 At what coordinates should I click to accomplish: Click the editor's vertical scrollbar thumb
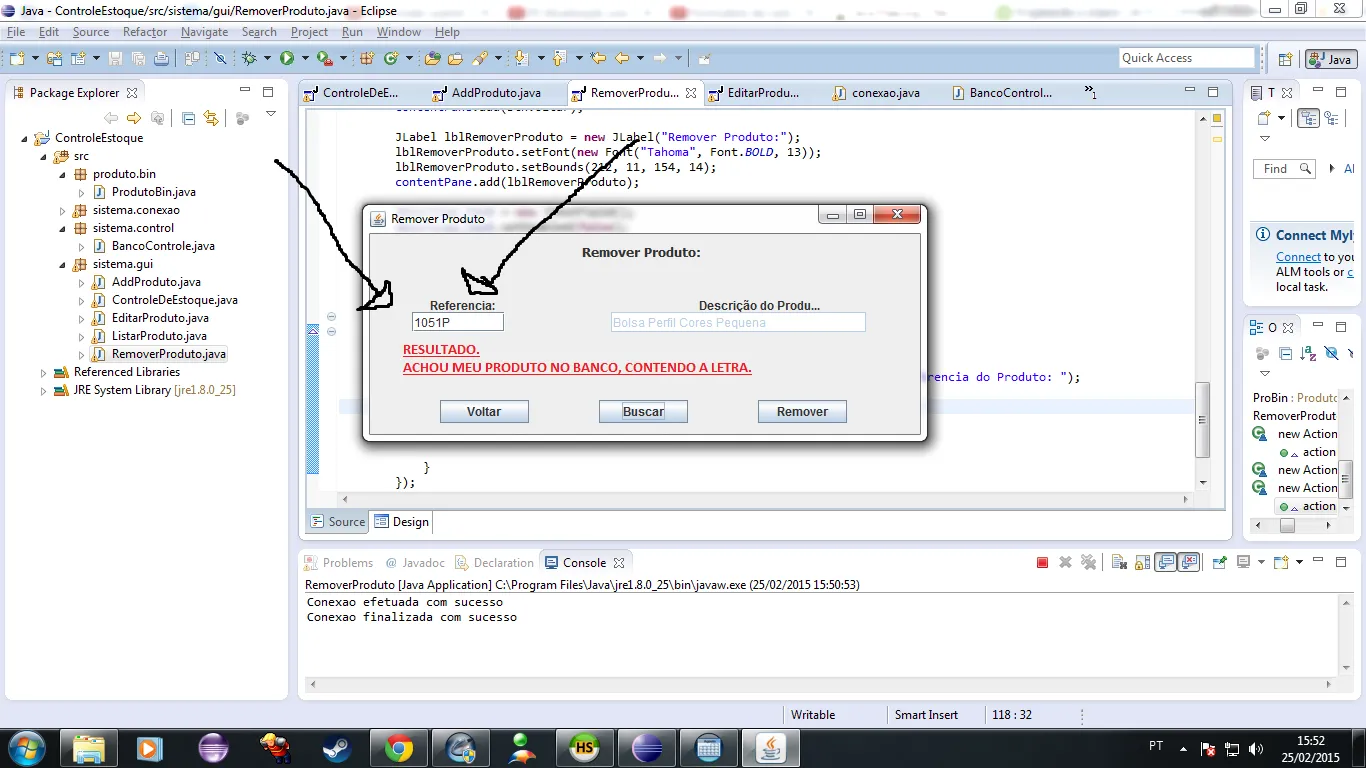(x=1204, y=420)
